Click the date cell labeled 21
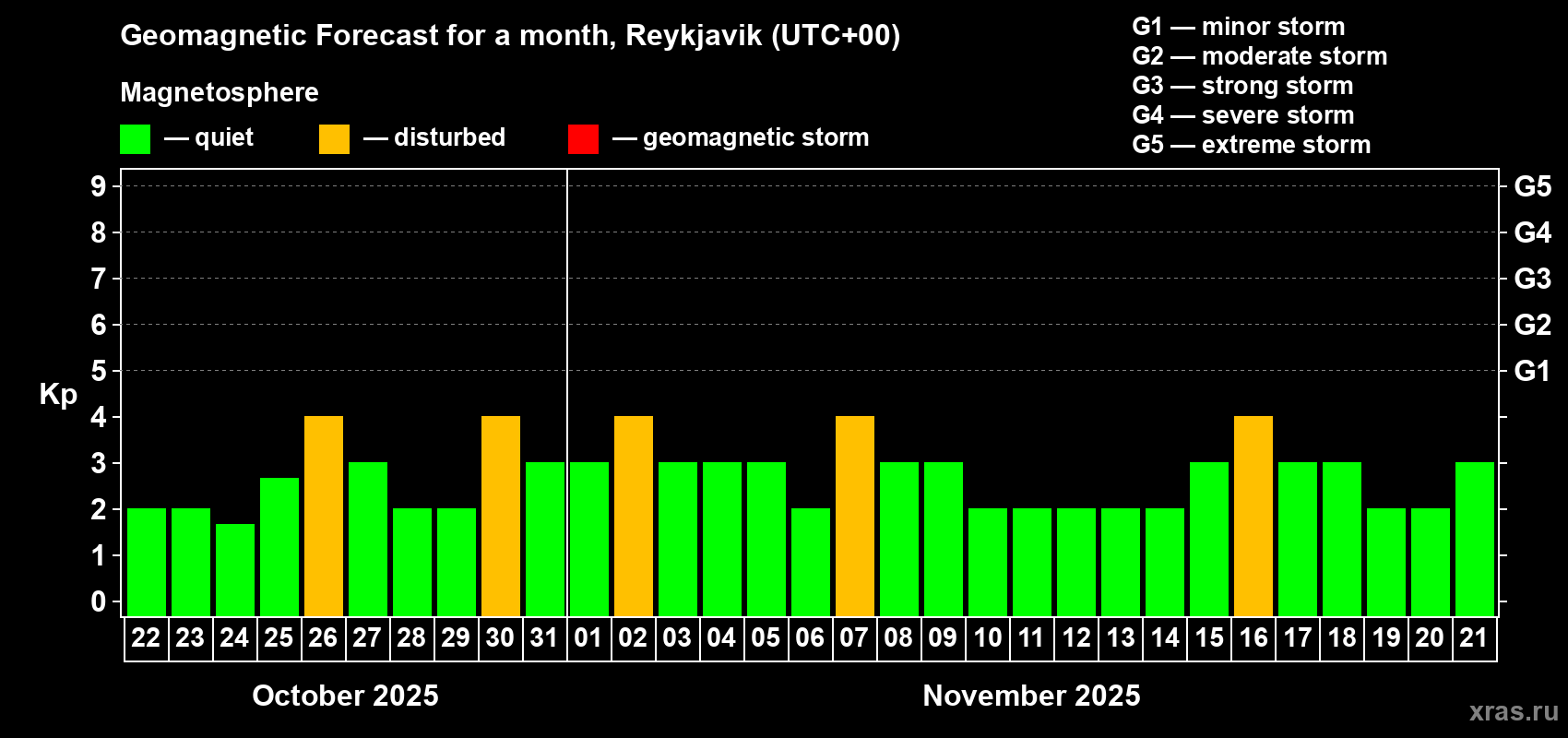 click(1474, 638)
